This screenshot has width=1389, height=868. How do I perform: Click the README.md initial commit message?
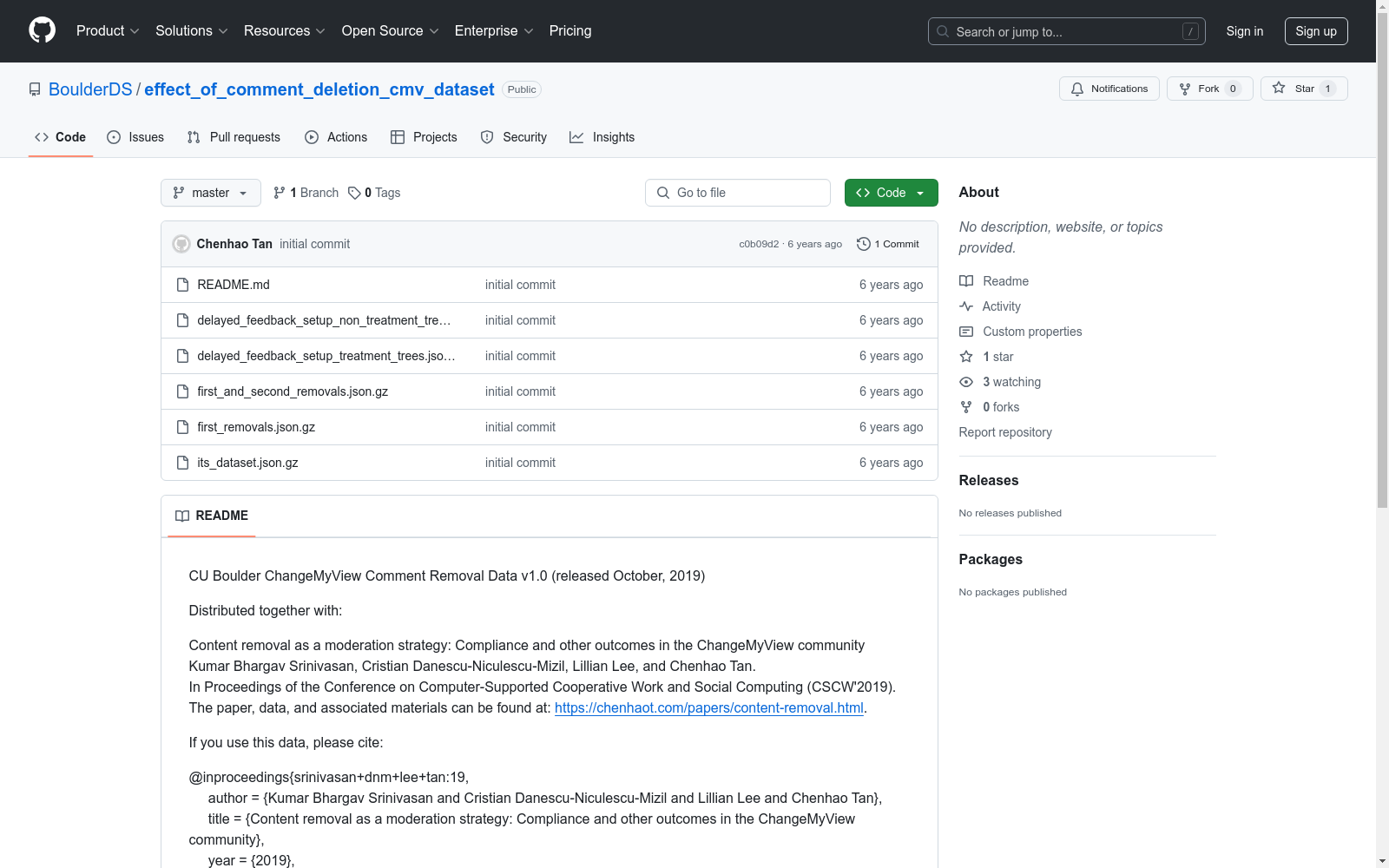(520, 285)
